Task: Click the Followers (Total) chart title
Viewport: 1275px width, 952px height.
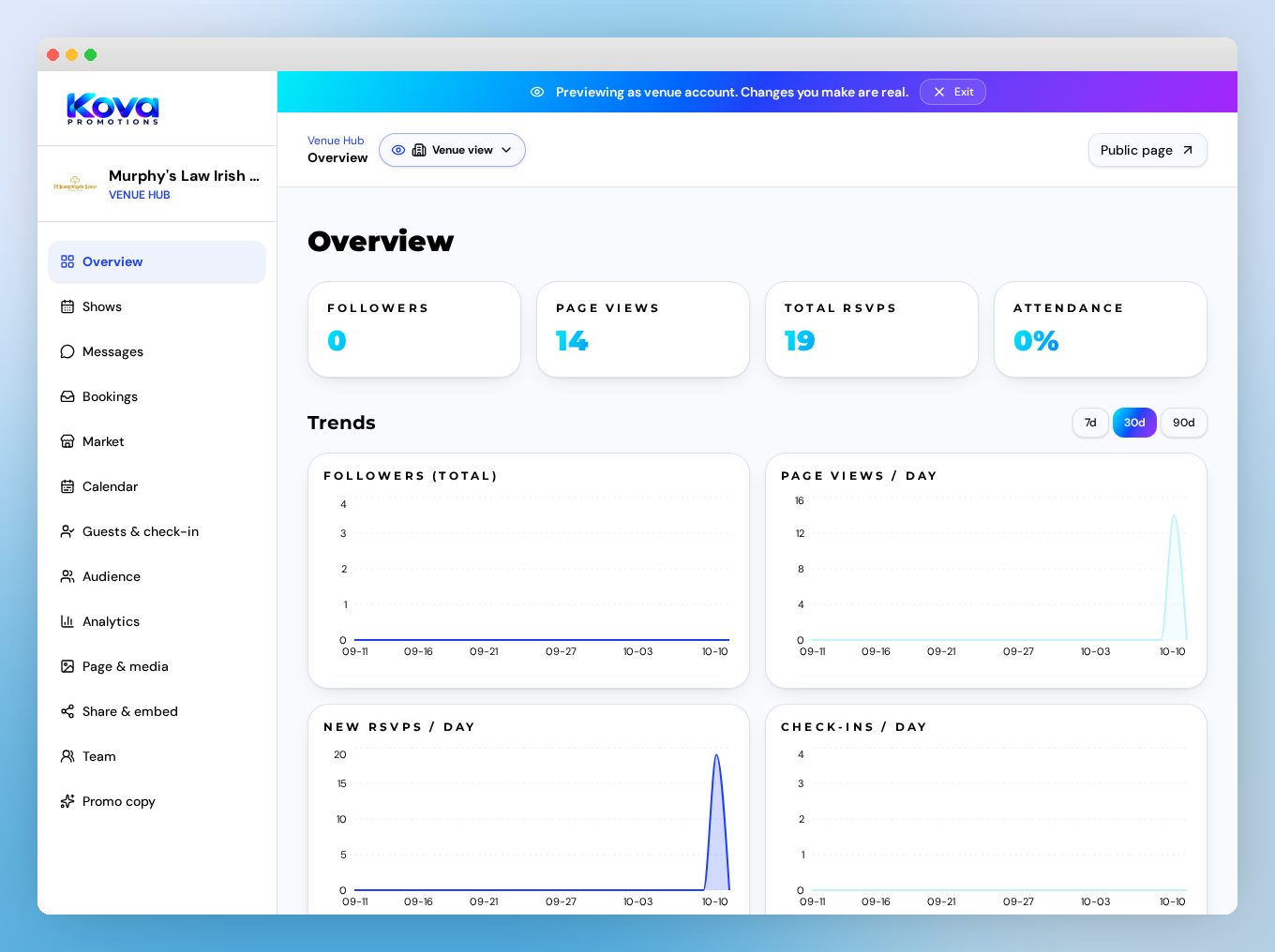Action: (411, 476)
